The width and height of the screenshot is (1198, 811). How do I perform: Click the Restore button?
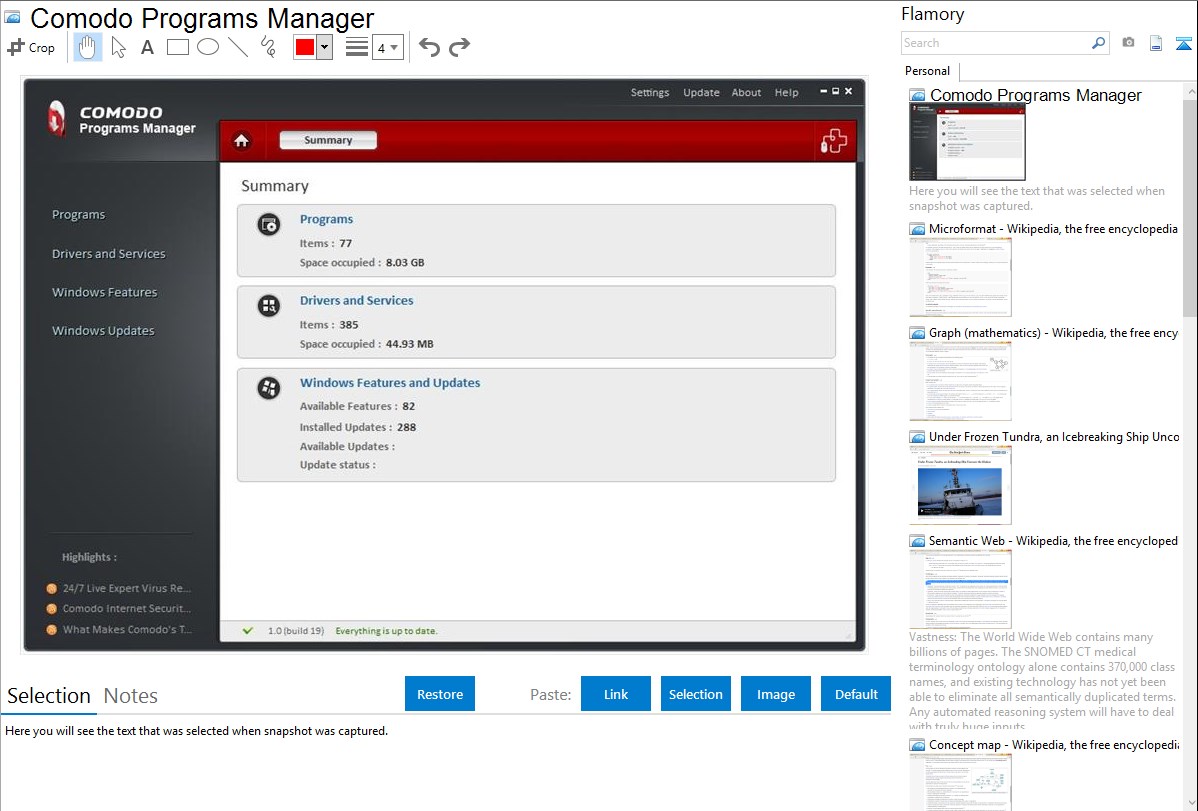coord(440,694)
